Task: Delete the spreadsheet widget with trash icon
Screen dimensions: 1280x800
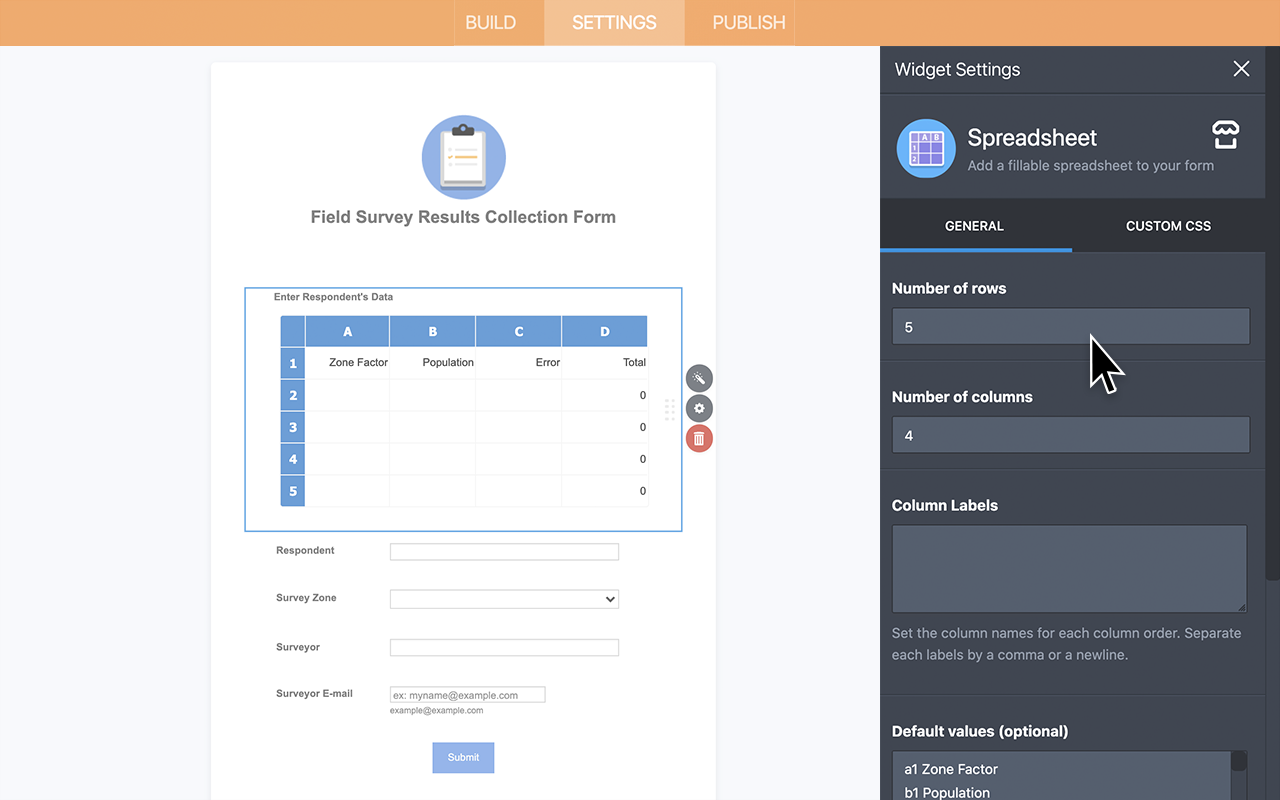Action: pos(699,438)
